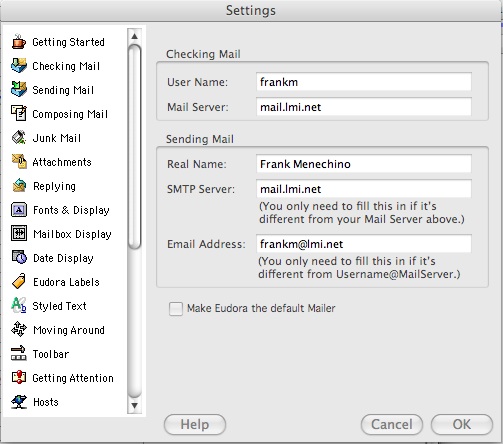Enable Make Eudora the default Mailer checkbox
503x444 pixels.
tap(176, 308)
